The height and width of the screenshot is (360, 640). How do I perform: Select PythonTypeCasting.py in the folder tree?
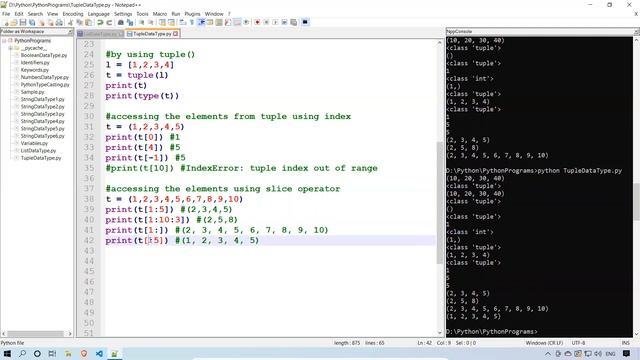[45, 84]
